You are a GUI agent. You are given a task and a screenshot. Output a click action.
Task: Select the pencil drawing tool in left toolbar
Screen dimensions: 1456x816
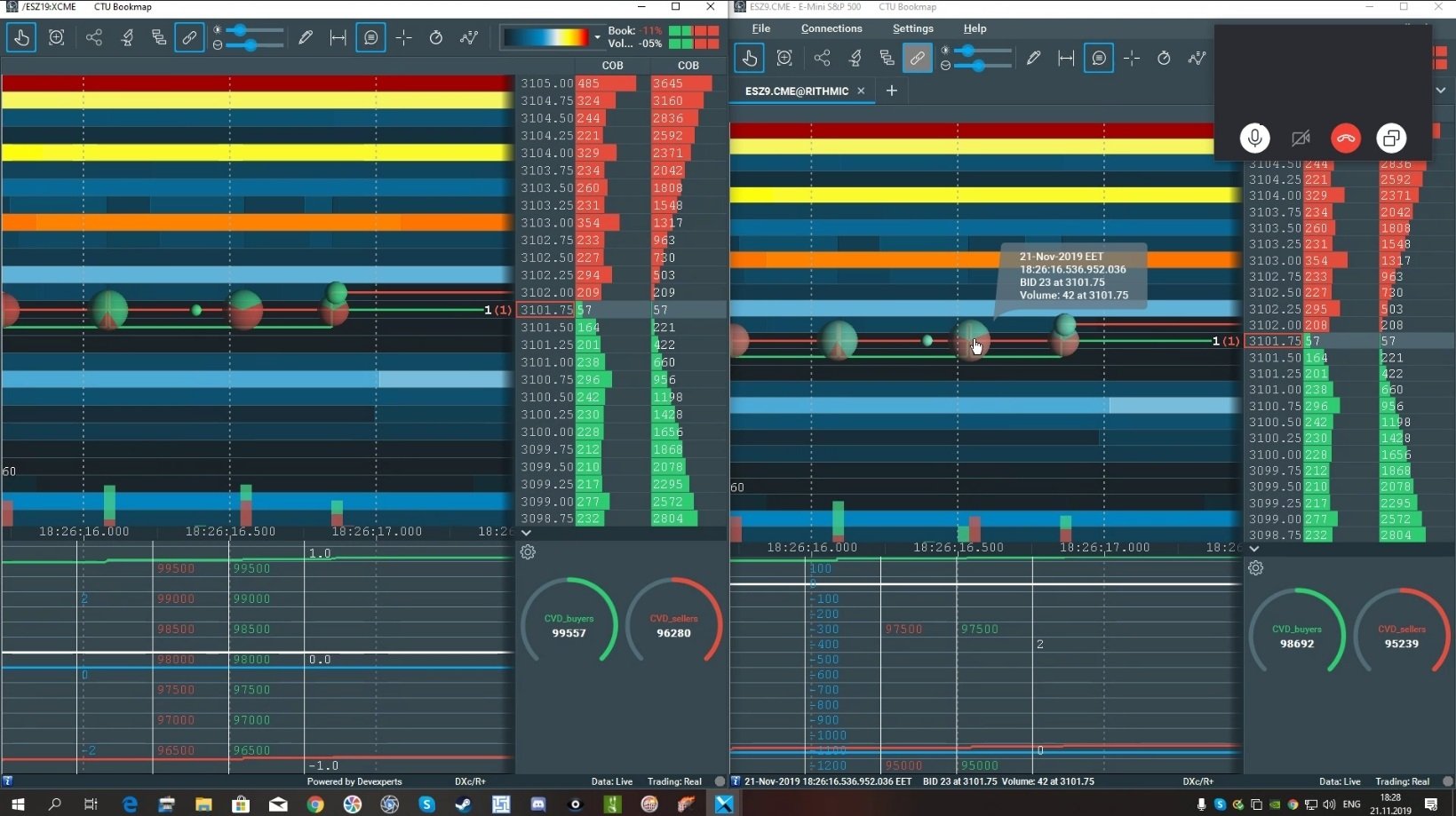coord(306,37)
